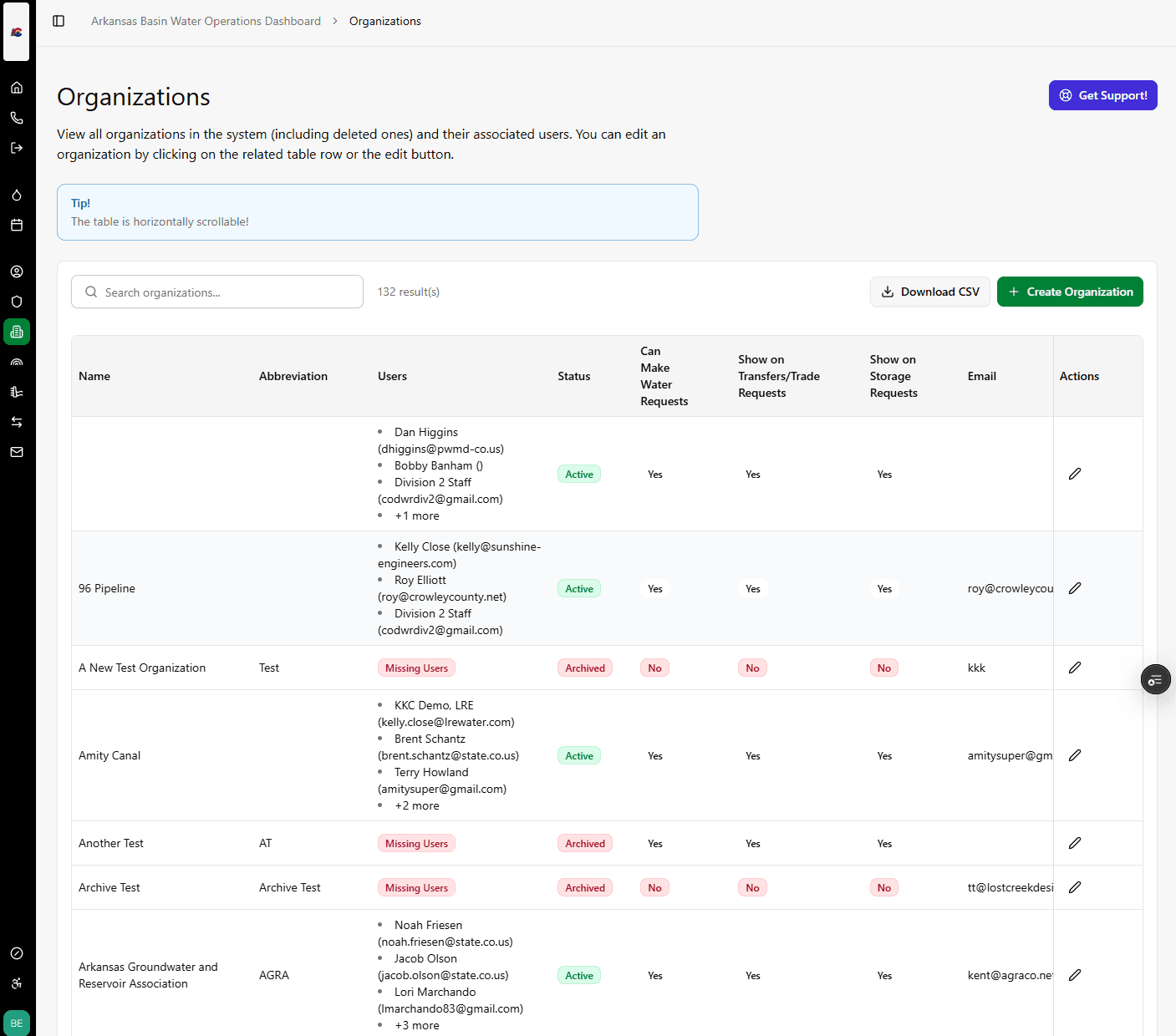
Task: Toggle the sidebar panel icon
Action: [x=59, y=21]
